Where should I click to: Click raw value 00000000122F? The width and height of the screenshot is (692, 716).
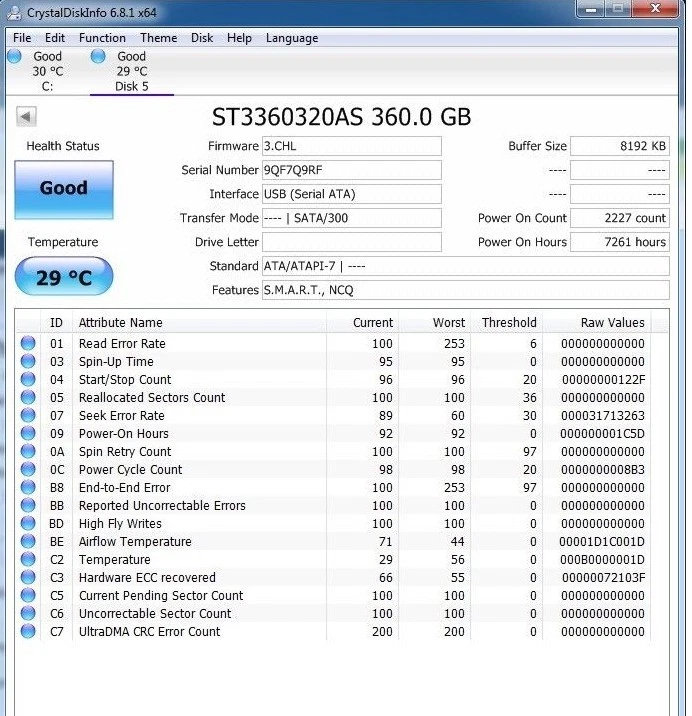point(603,379)
